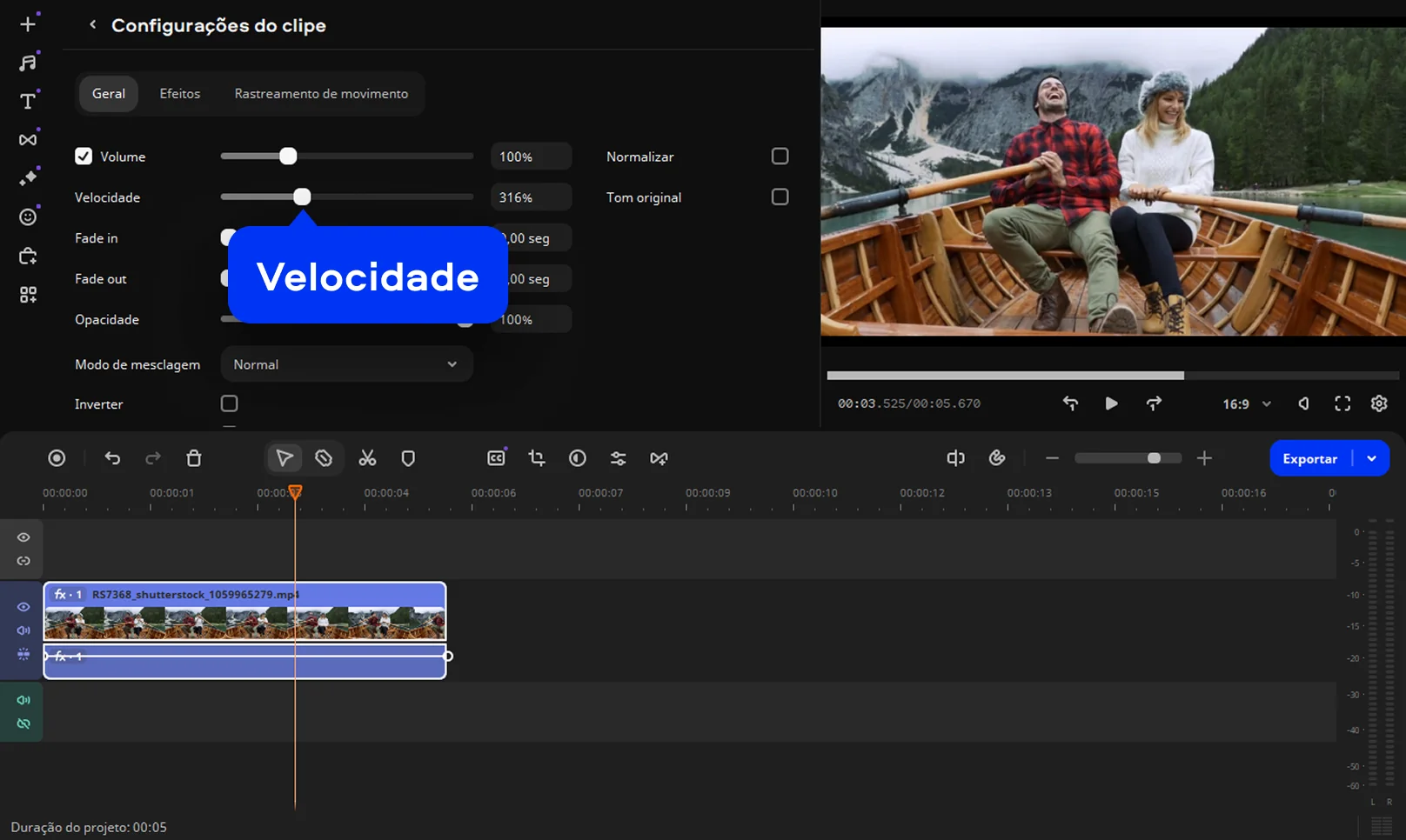
Task: Open the transitions panel
Action: (28, 139)
